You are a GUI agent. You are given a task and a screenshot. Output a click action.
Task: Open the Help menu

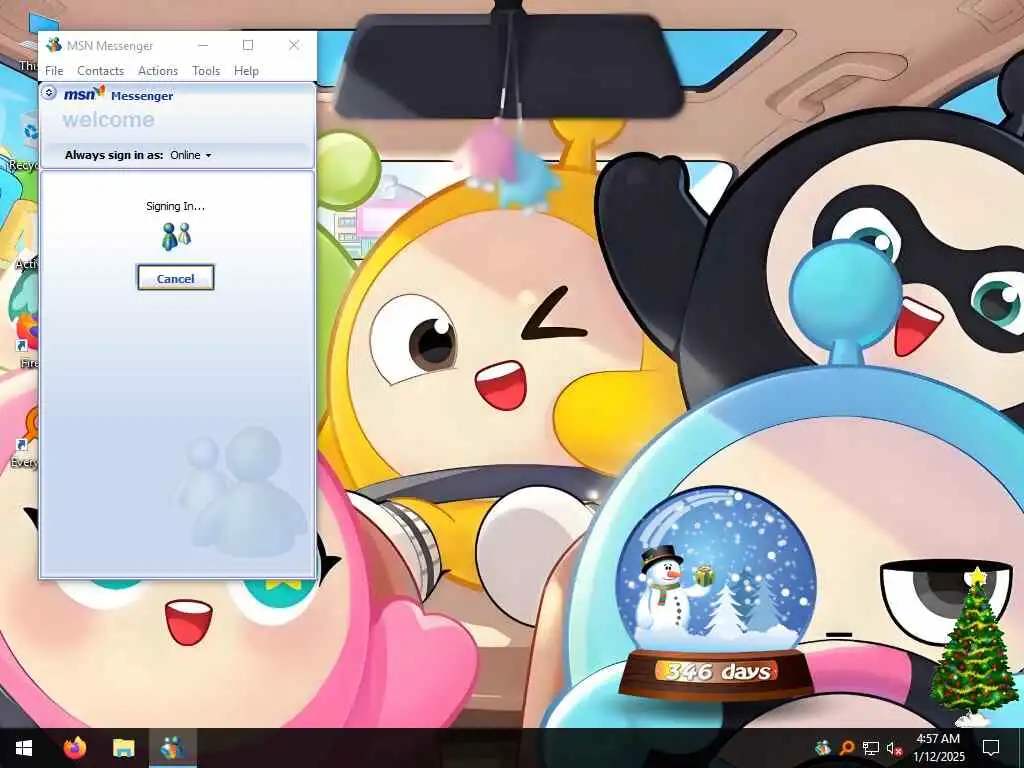(246, 71)
